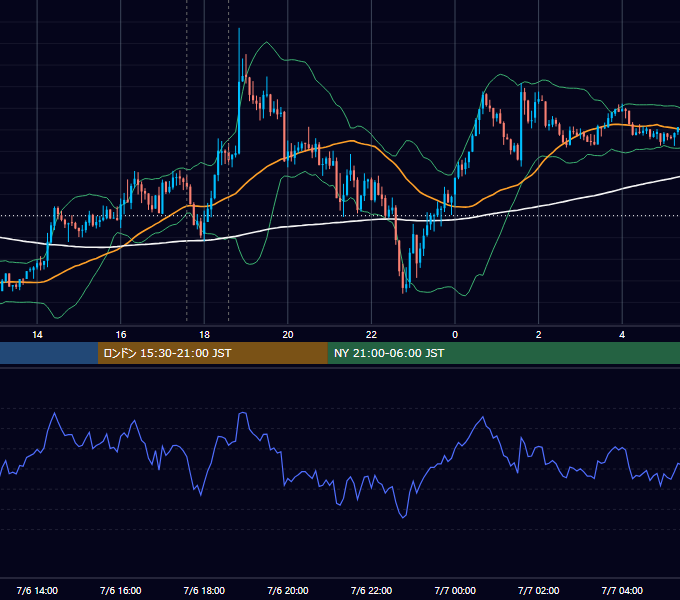Click the 7/7 02:00 date label

click(539, 590)
